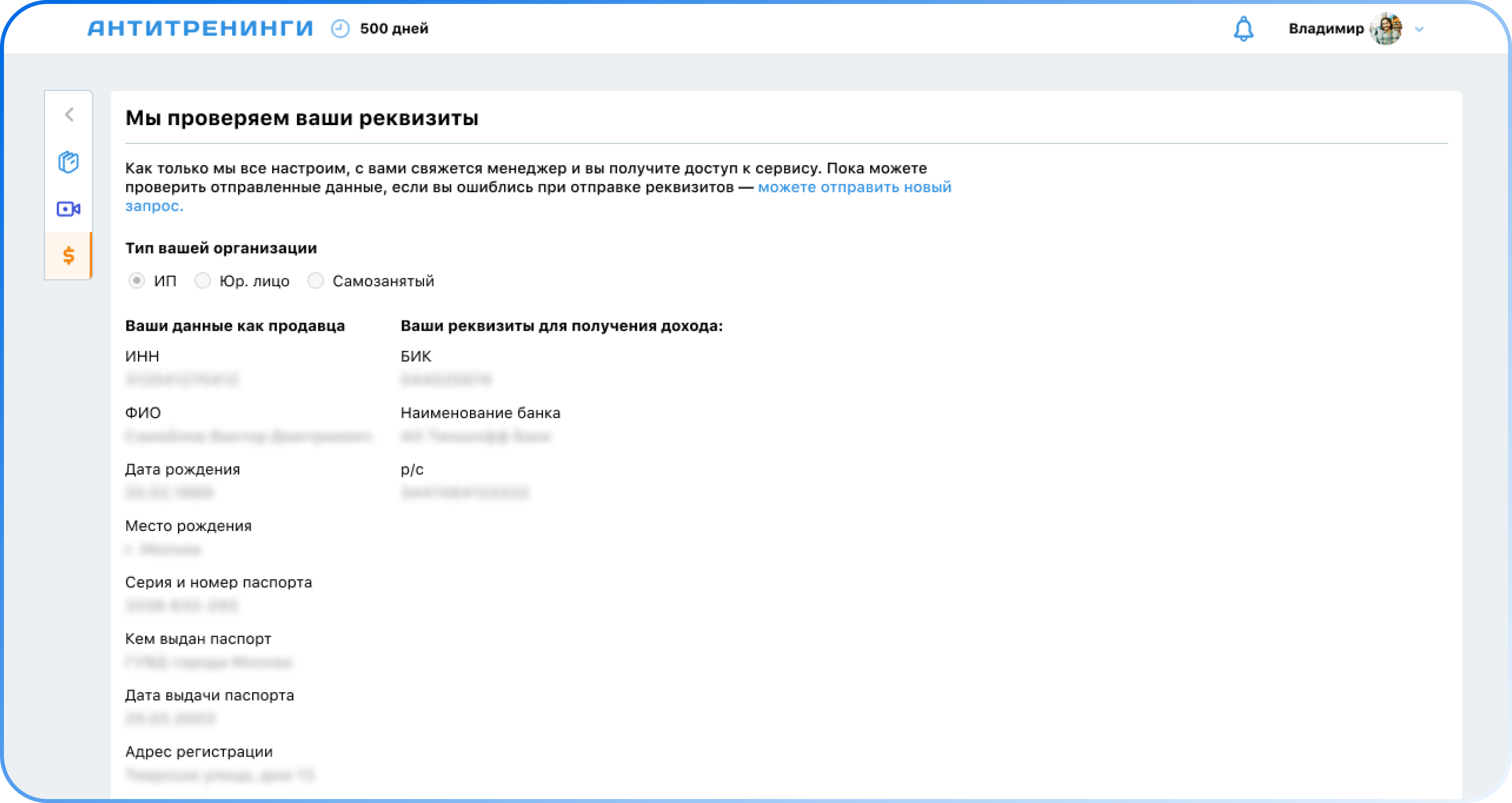Click Владимир's profile avatar
The width and height of the screenshot is (1512, 803).
click(1386, 29)
